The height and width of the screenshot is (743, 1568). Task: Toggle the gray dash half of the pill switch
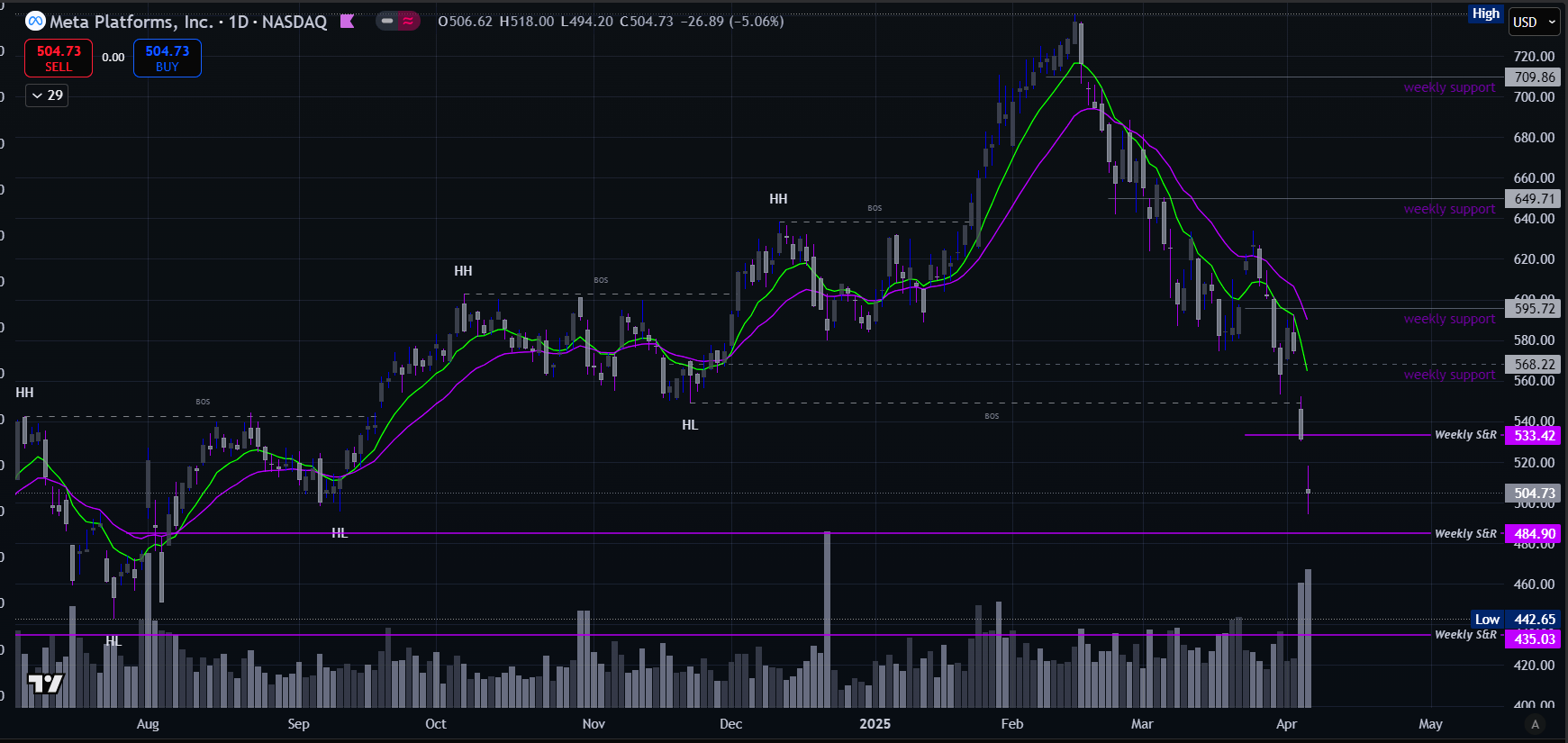pos(387,21)
